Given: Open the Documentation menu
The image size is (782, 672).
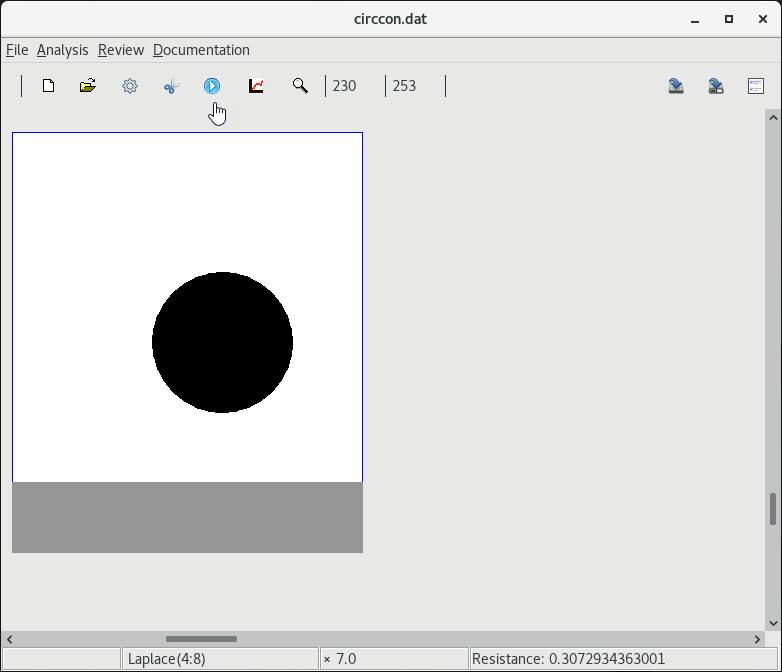Looking at the screenshot, I should point(201,50).
